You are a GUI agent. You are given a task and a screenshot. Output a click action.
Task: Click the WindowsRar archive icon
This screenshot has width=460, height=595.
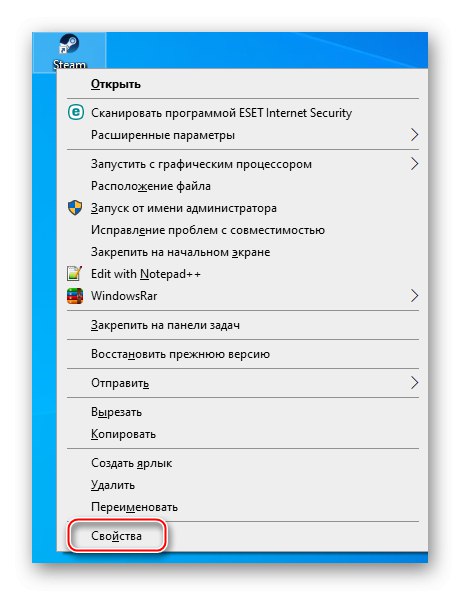tap(75, 296)
